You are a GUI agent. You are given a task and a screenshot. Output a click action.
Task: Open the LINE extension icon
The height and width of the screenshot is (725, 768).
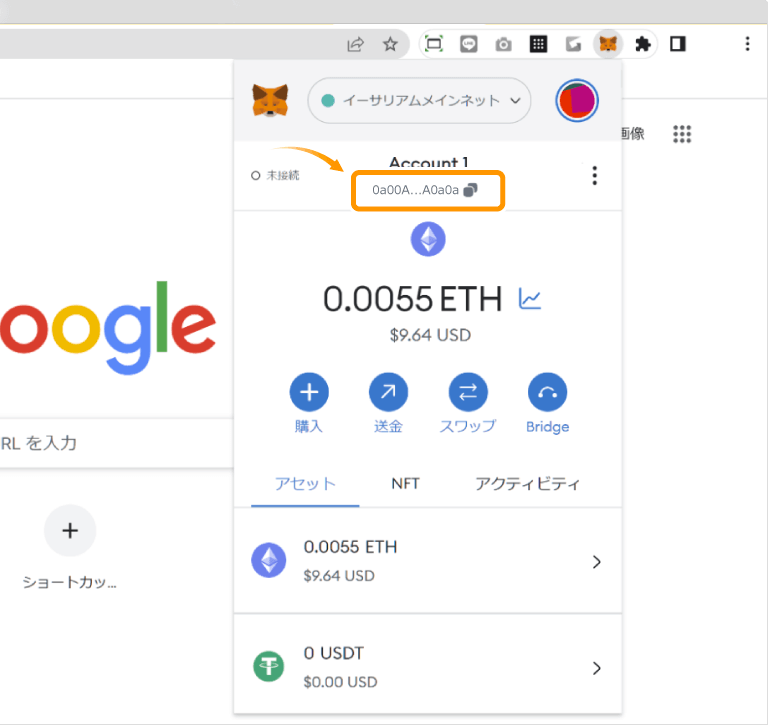click(469, 45)
